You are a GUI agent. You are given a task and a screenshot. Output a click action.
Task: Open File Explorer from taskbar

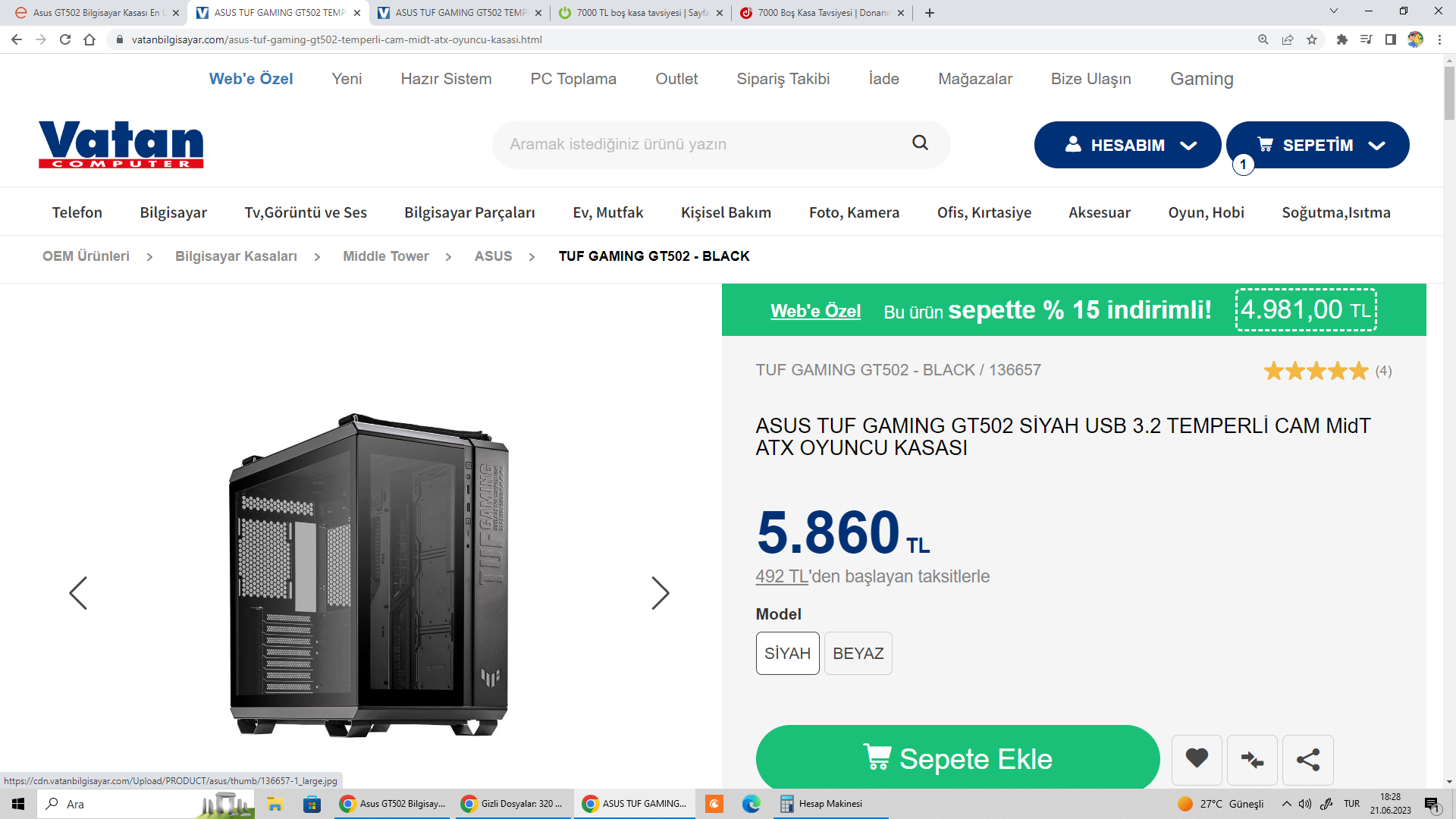[x=275, y=804]
